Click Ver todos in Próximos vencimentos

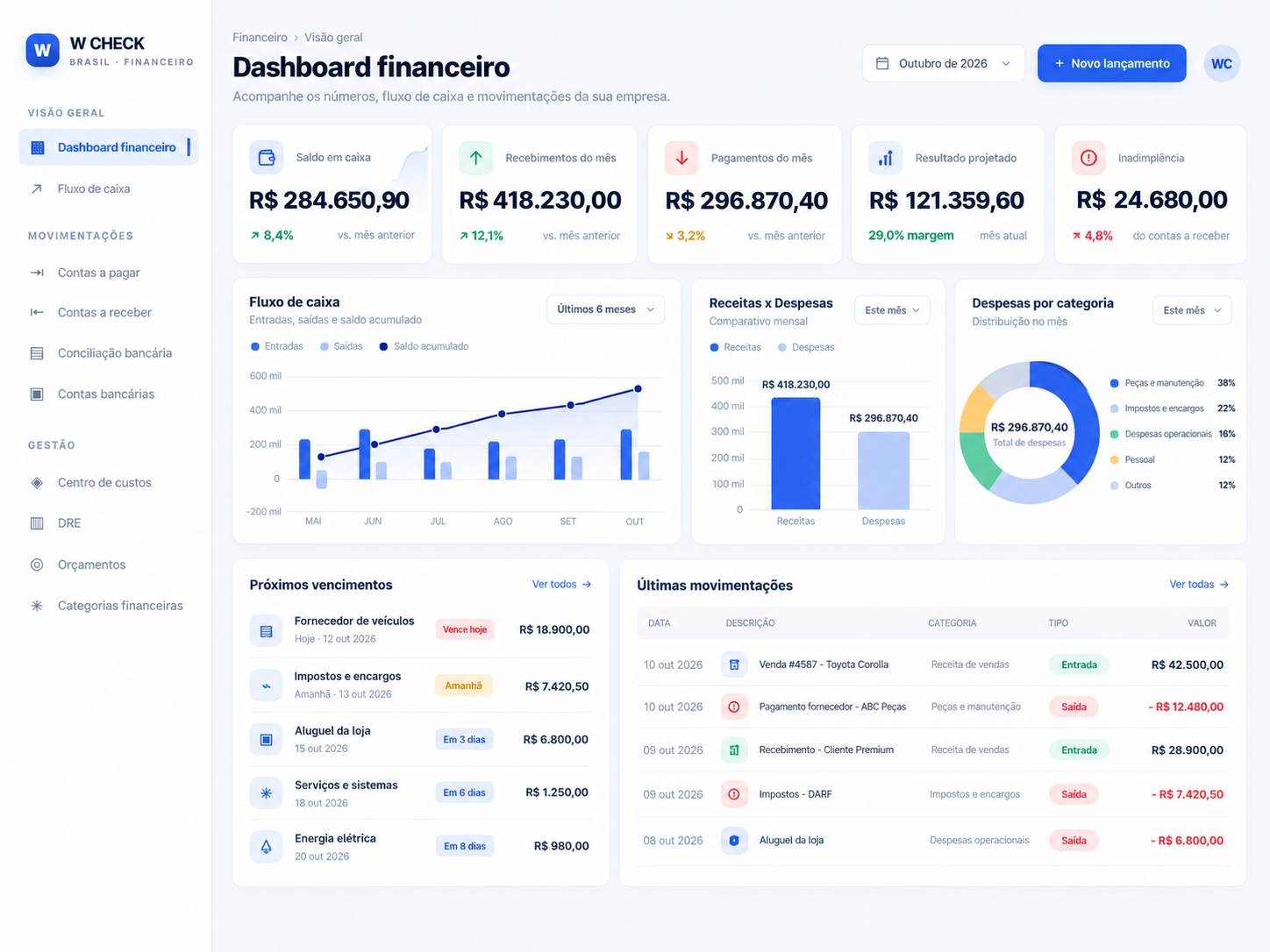561,584
